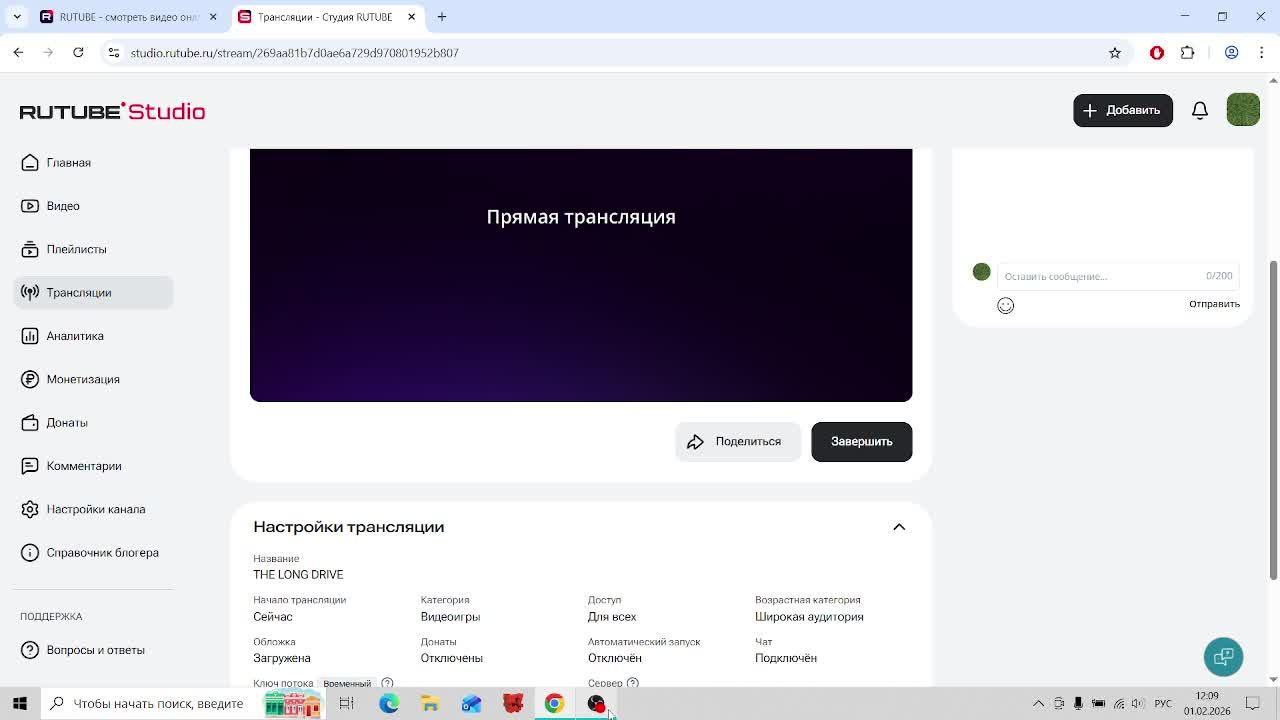1280x720 pixels.
Task: Click the Добавить button
Action: [1122, 110]
